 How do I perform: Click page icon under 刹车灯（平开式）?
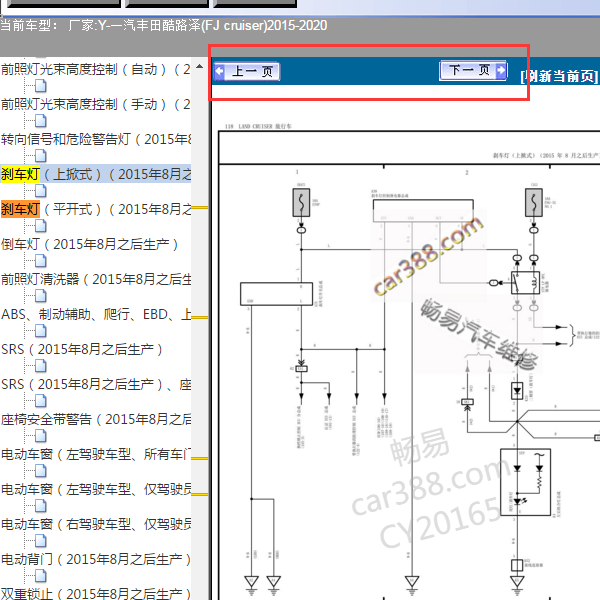(x=41, y=226)
